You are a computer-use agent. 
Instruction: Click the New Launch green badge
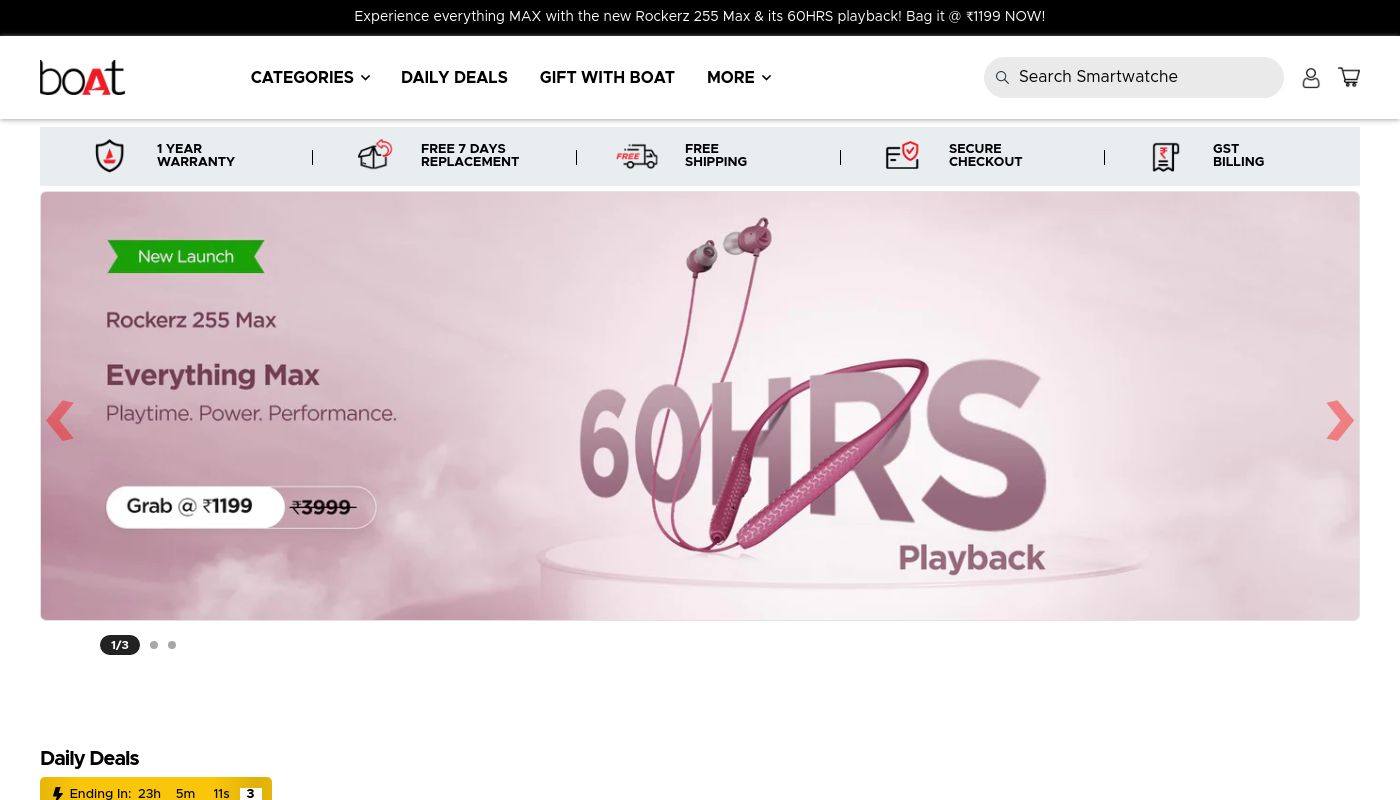pyautogui.click(x=186, y=257)
